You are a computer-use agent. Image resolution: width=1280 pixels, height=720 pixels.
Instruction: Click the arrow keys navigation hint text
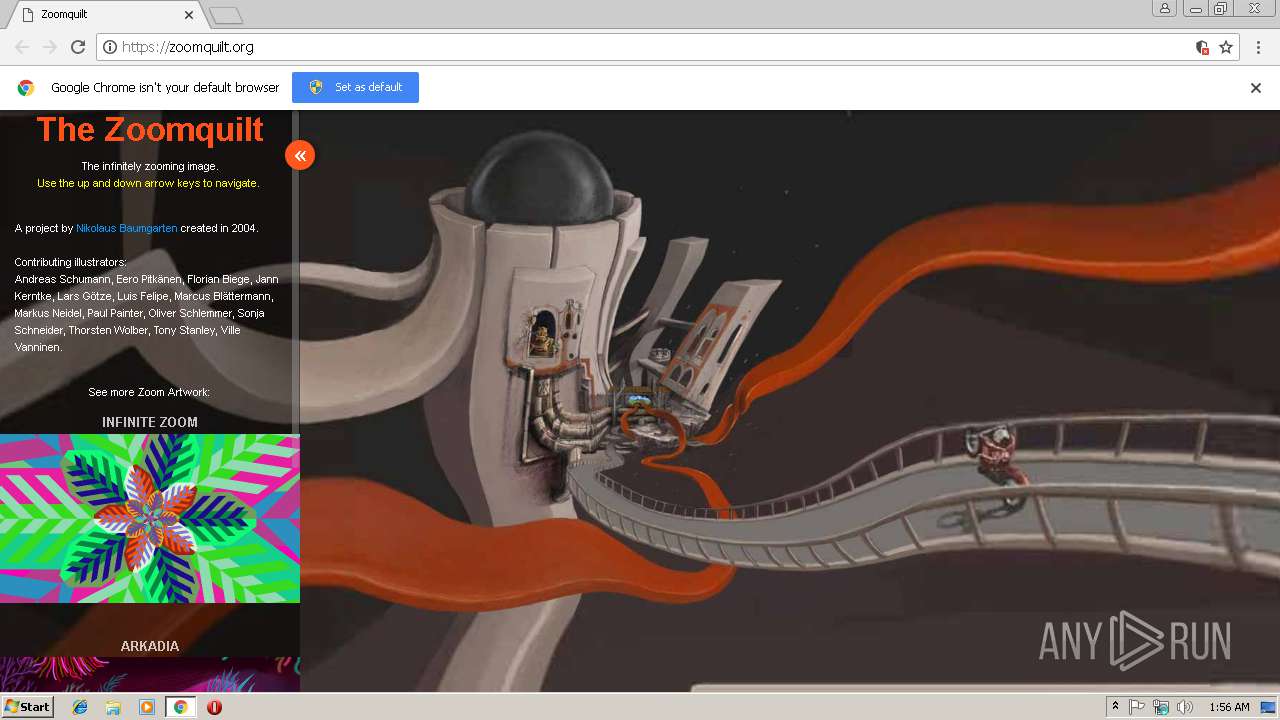[148, 183]
